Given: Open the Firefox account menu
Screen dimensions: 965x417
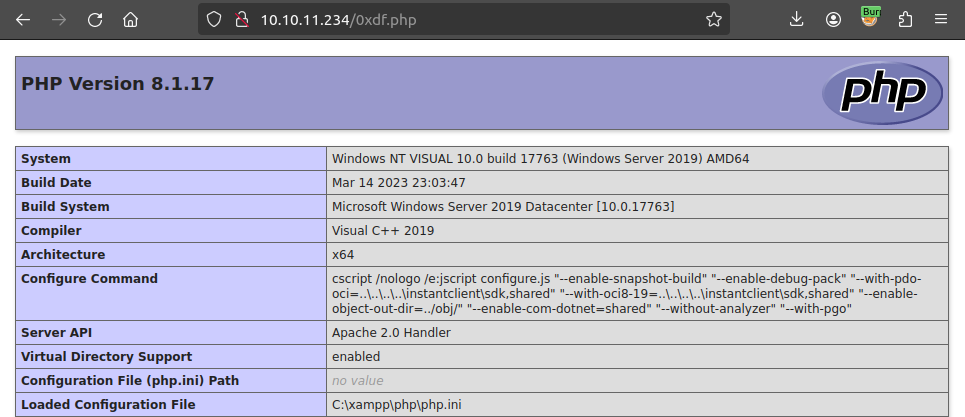Looking at the screenshot, I should (x=833, y=19).
